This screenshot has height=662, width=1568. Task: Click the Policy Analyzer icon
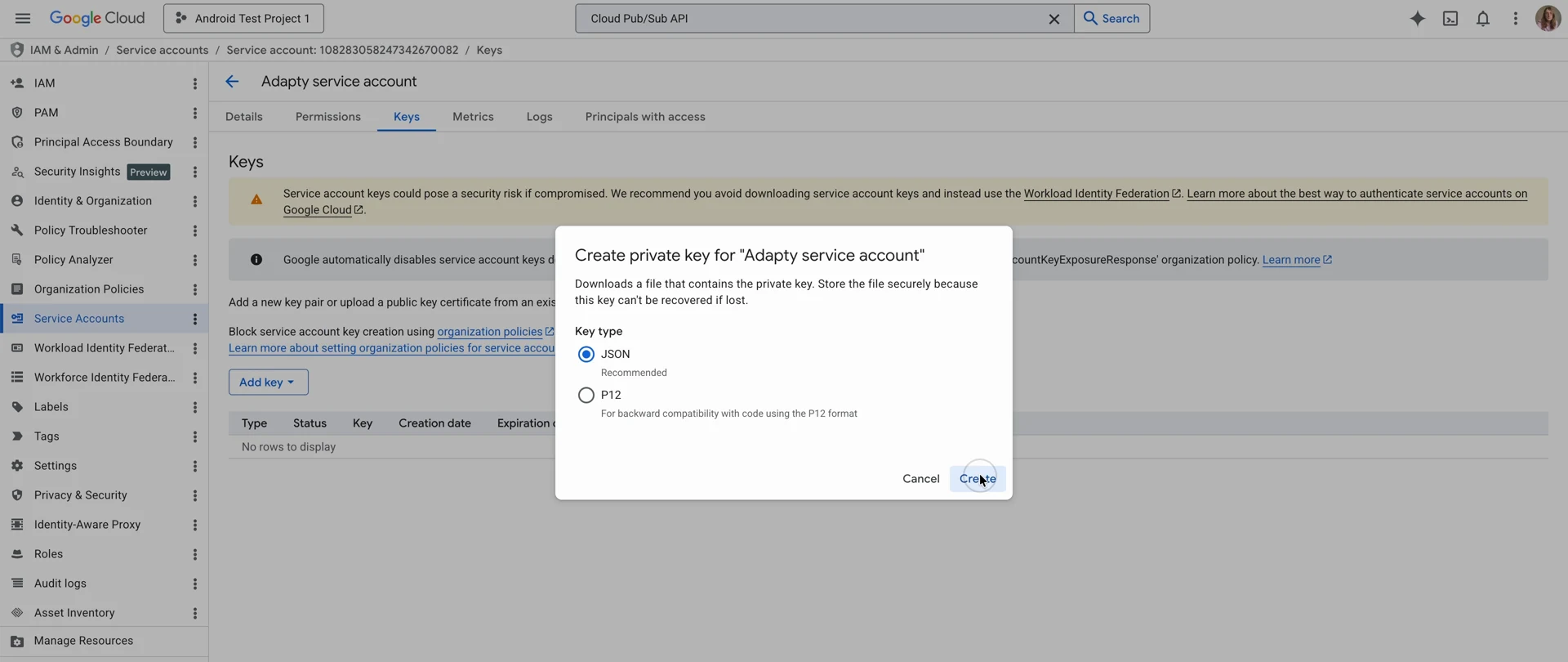tap(17, 260)
